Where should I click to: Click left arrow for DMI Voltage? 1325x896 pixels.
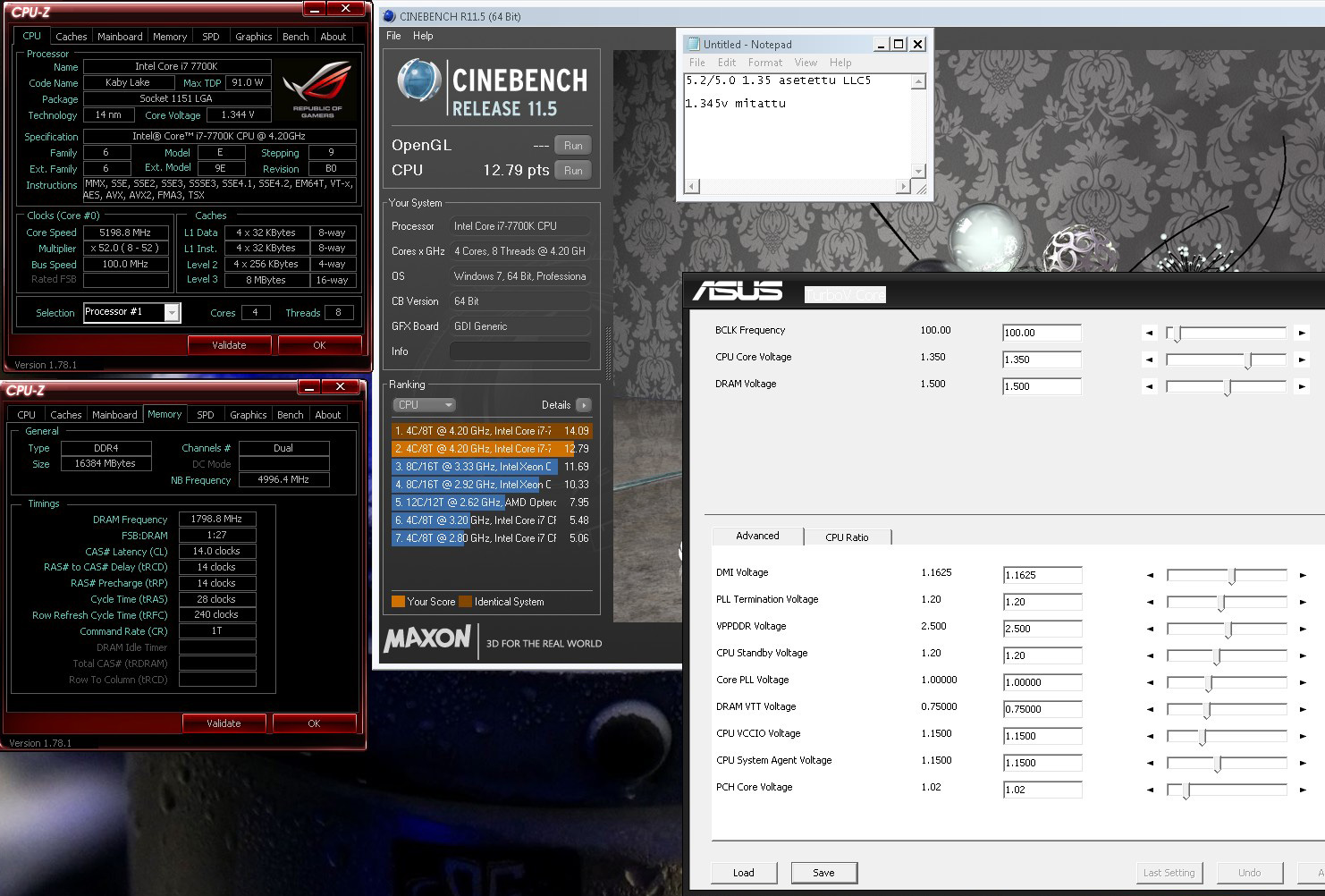(x=1151, y=576)
